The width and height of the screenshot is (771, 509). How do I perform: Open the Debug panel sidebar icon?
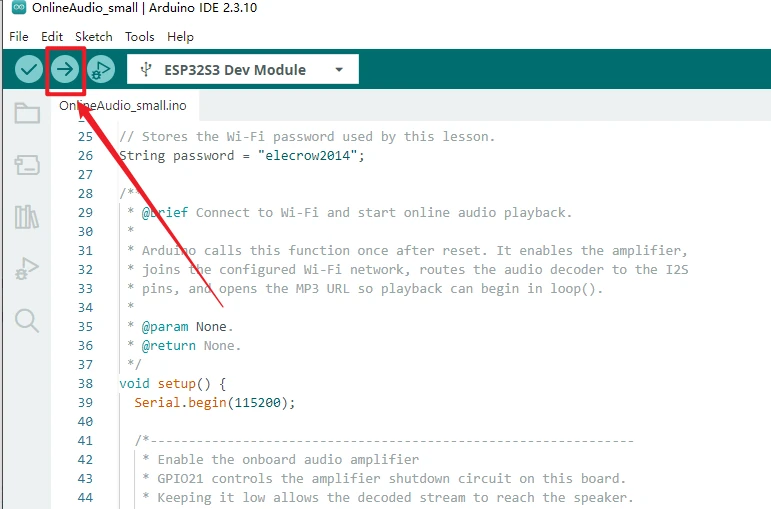(27, 269)
